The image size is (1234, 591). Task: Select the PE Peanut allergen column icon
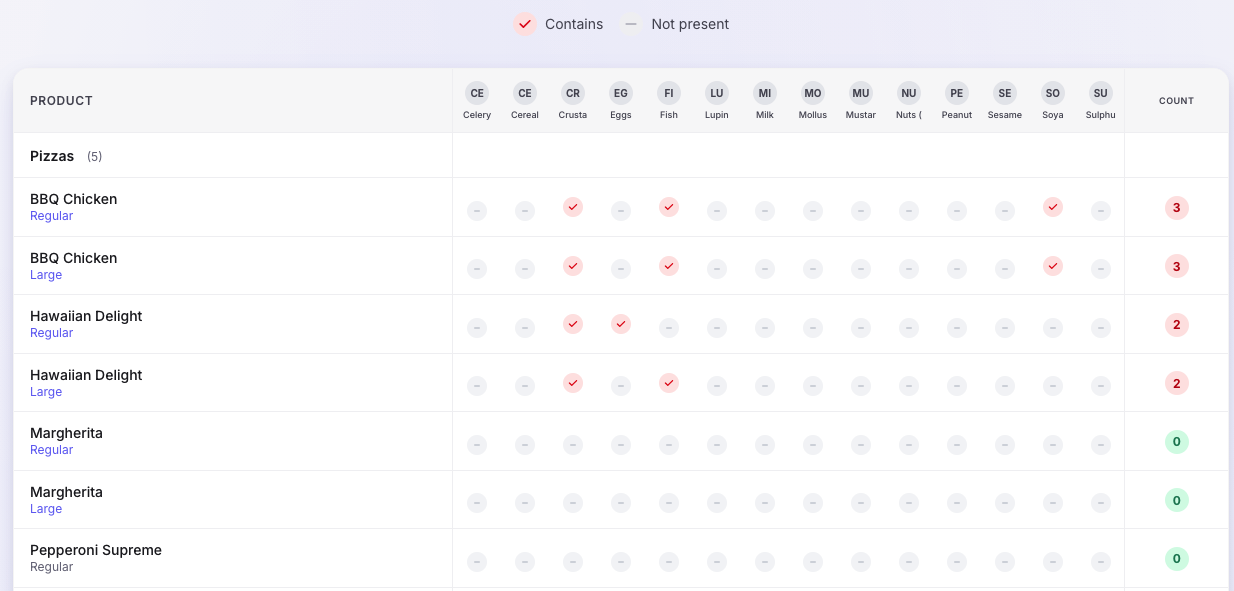[957, 92]
